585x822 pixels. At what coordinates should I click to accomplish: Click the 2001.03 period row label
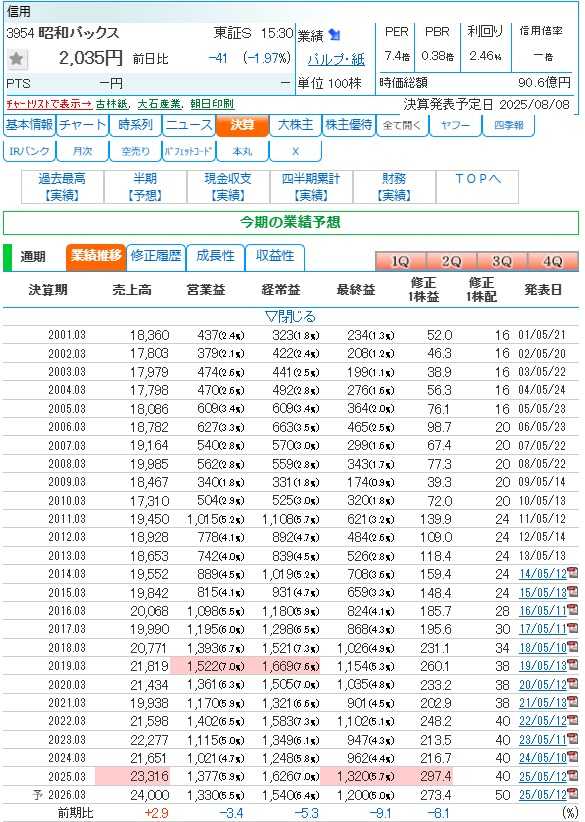[67, 335]
